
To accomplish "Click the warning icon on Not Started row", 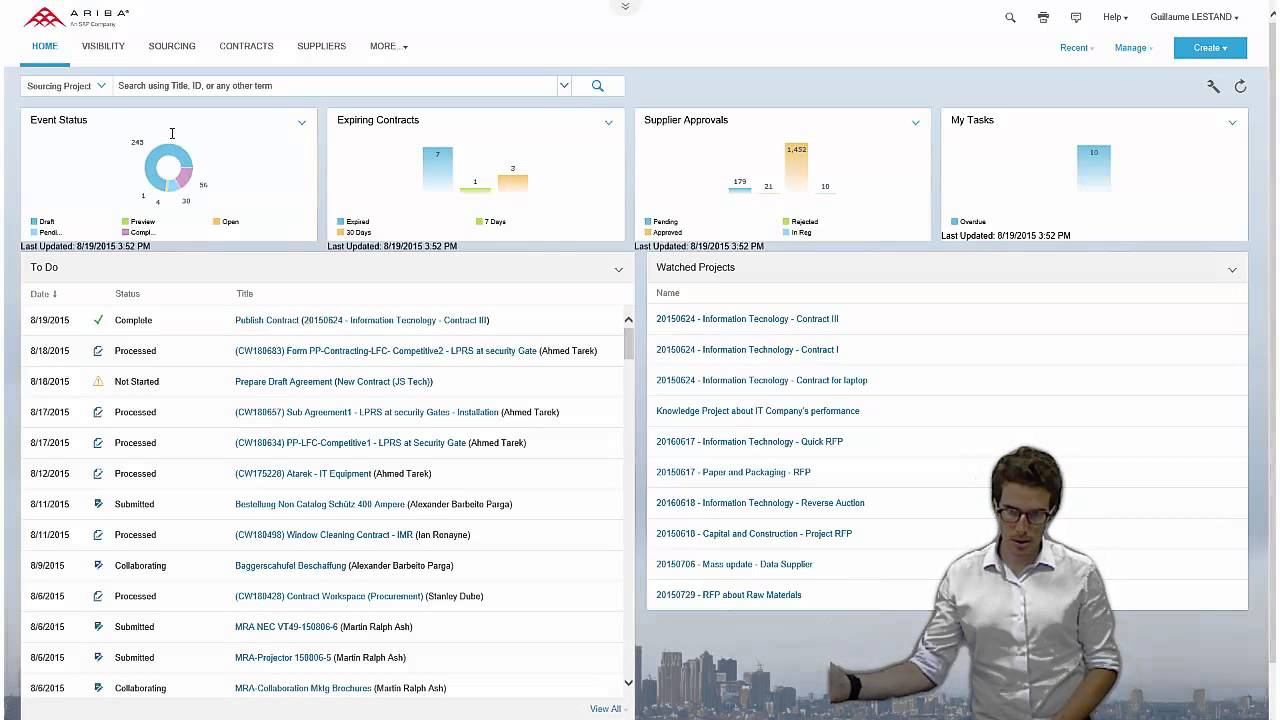I will coord(98,381).
